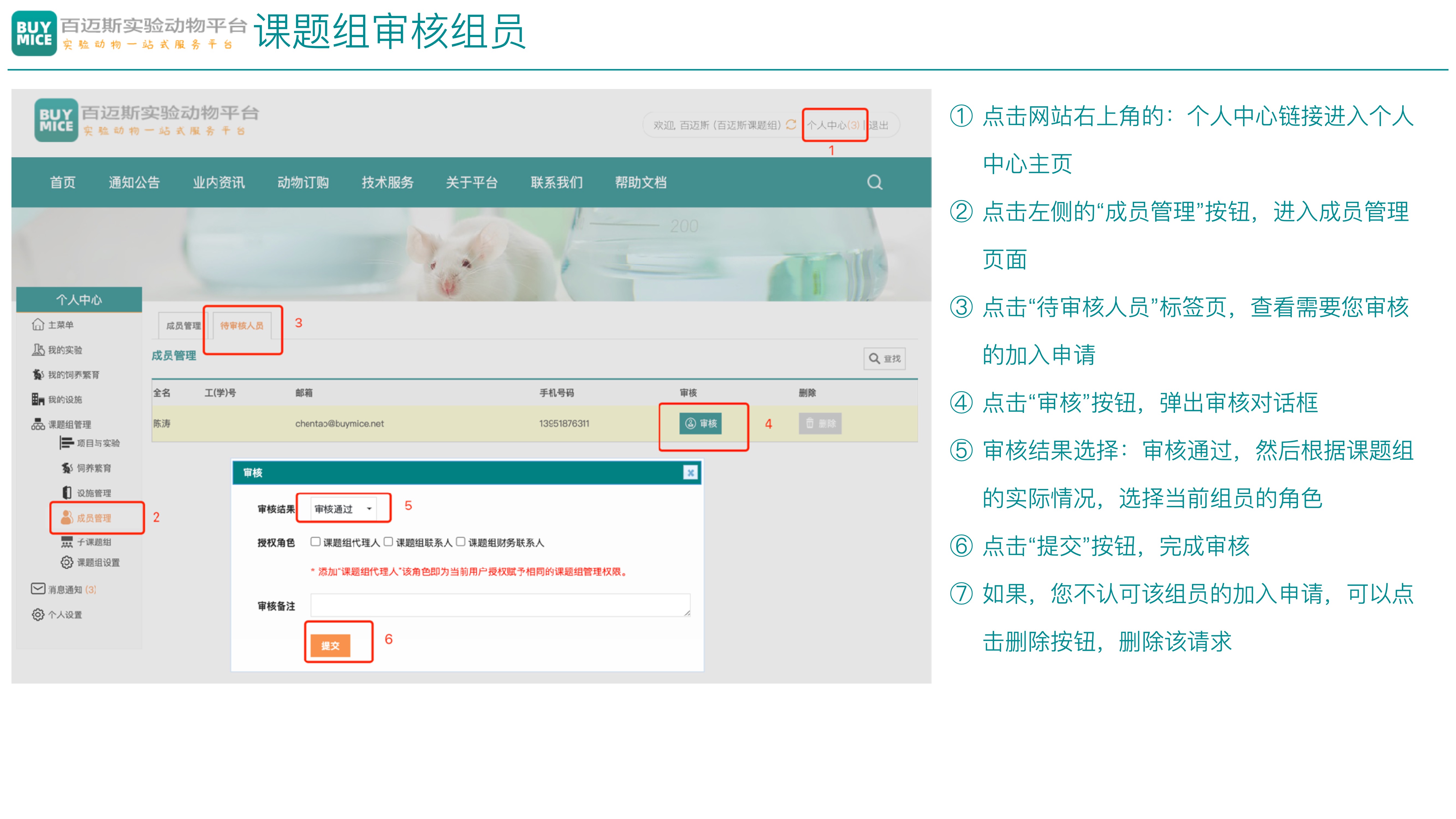
Task: Click the search magnifier in the navigation bar
Action: pos(874,182)
